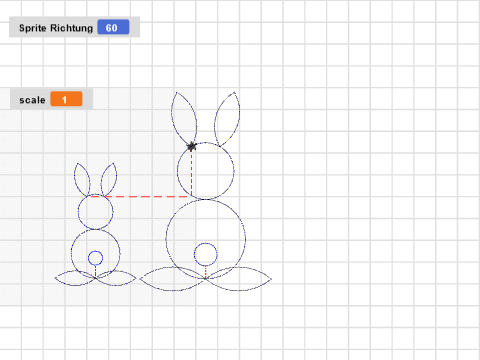Click the scale variable monitor label
This screenshot has height=360, width=480.
(32, 100)
